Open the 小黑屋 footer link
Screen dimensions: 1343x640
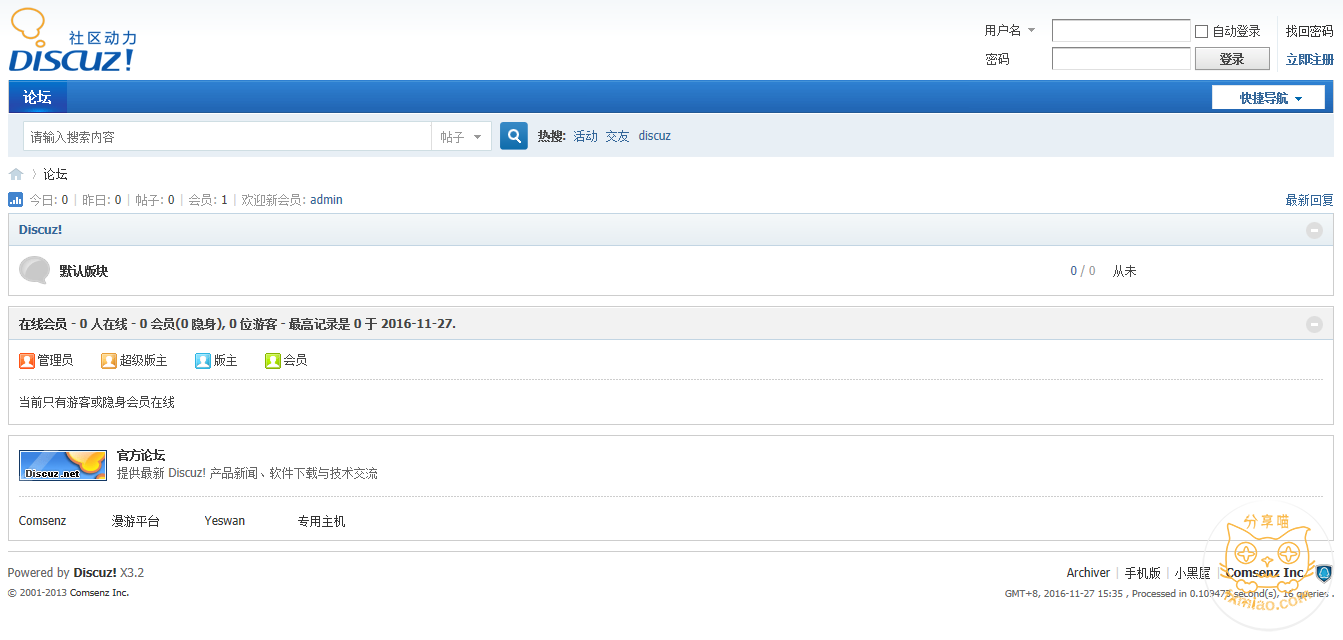coord(1192,573)
